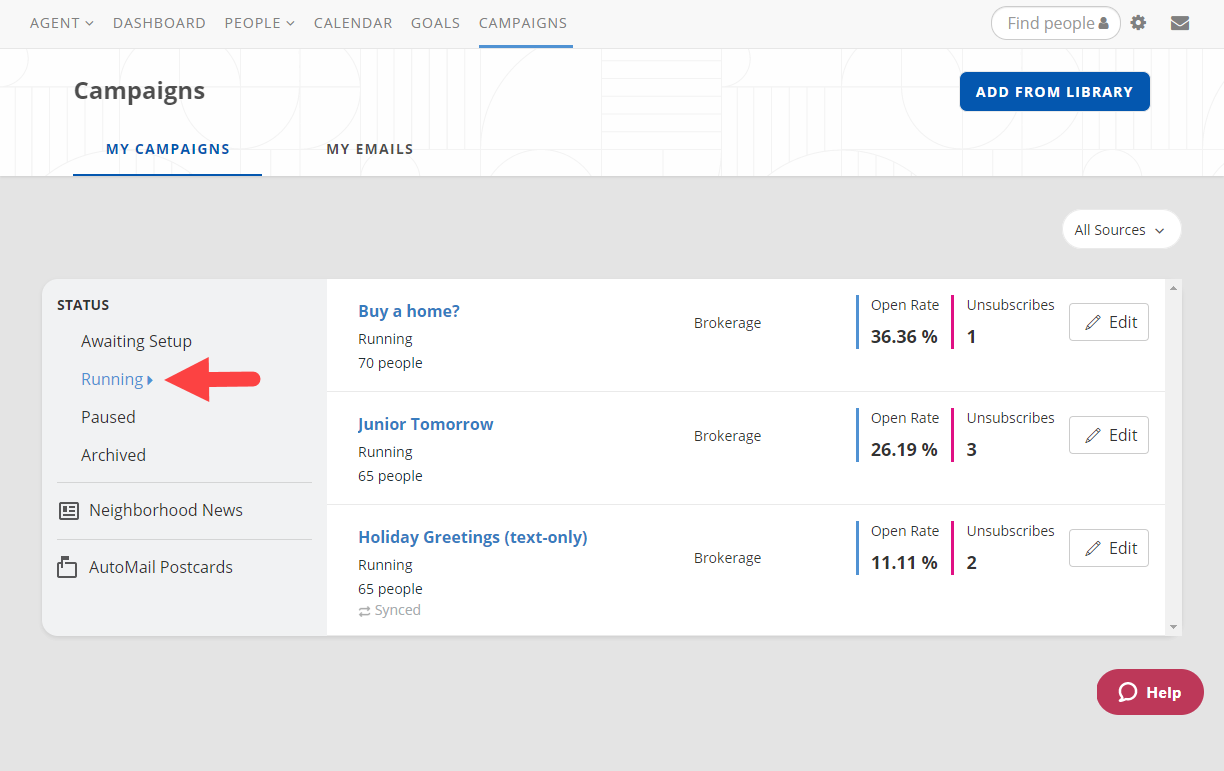Click the person icon in Find people
This screenshot has height=771, width=1224.
point(1103,24)
